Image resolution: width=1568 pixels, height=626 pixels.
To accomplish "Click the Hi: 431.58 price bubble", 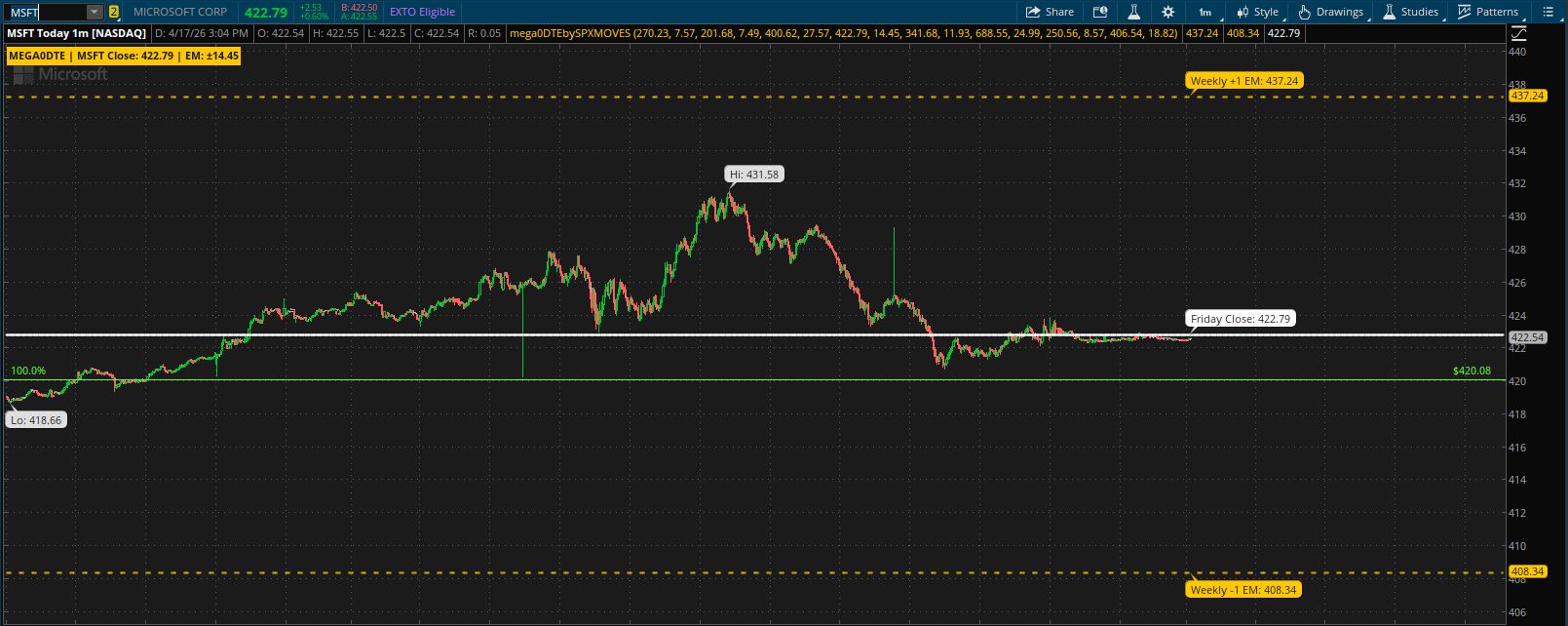I will [755, 175].
